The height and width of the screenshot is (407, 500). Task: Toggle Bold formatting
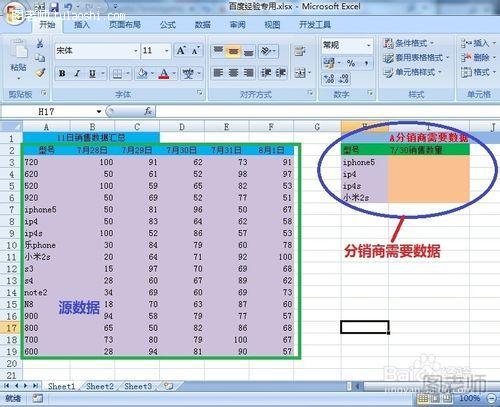tap(62, 73)
